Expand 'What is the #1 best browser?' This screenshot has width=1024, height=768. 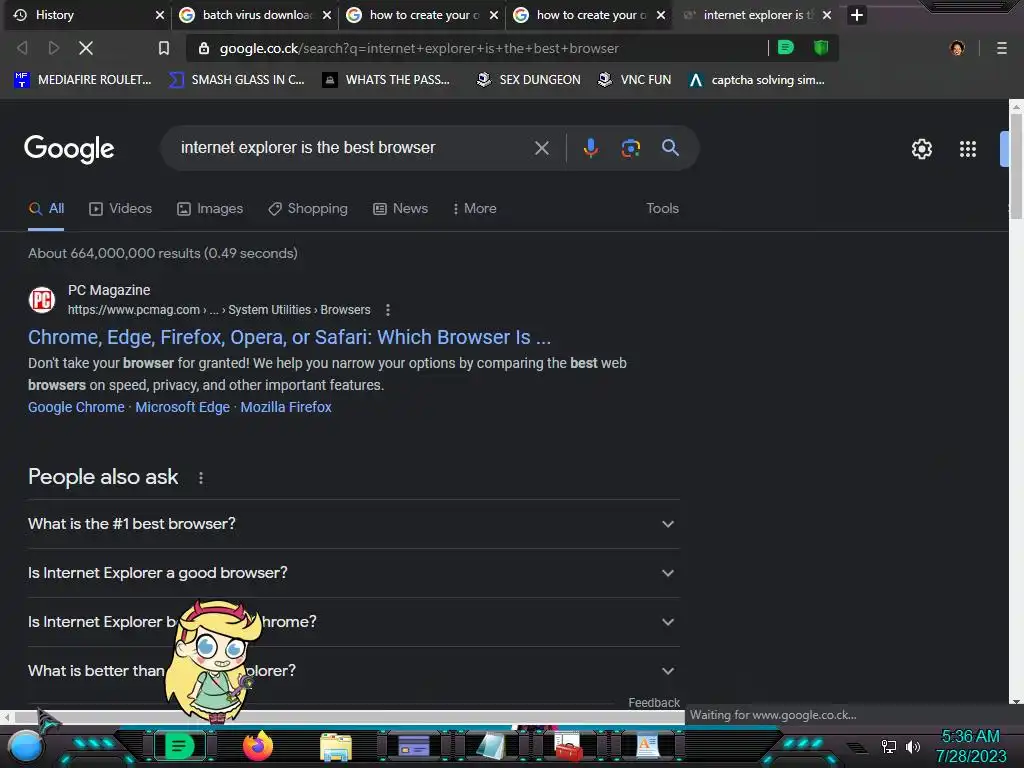pos(353,524)
